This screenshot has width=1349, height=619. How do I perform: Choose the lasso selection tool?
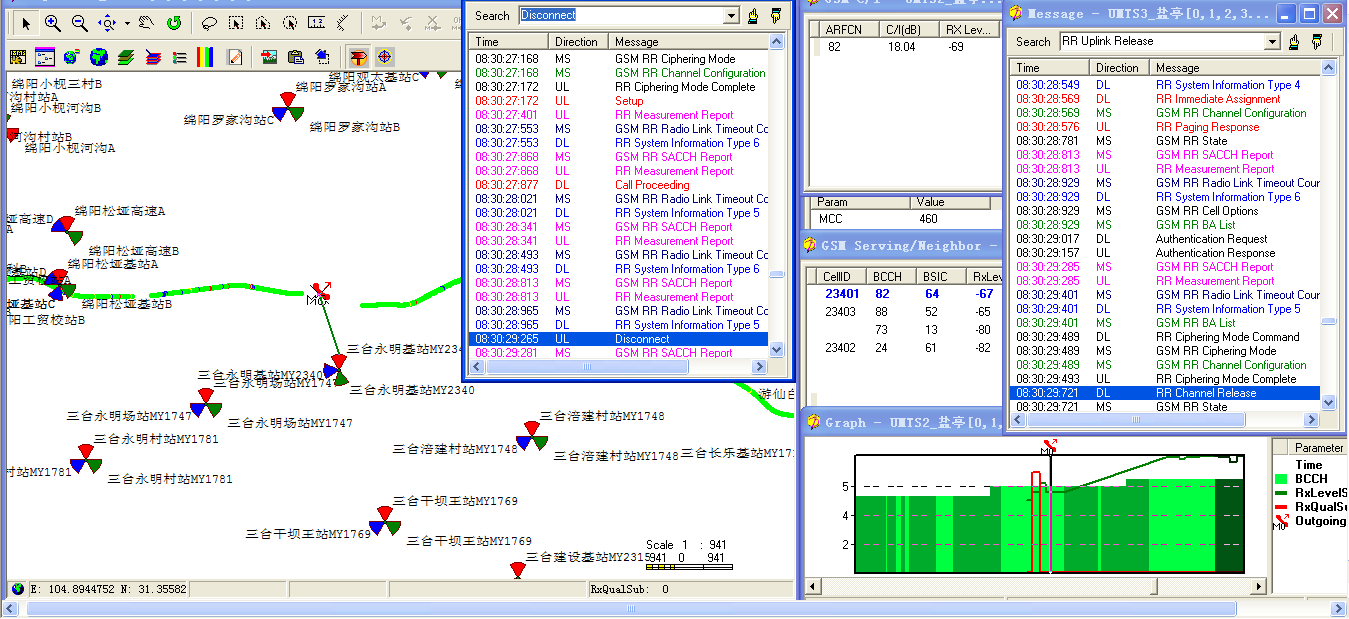(x=208, y=22)
